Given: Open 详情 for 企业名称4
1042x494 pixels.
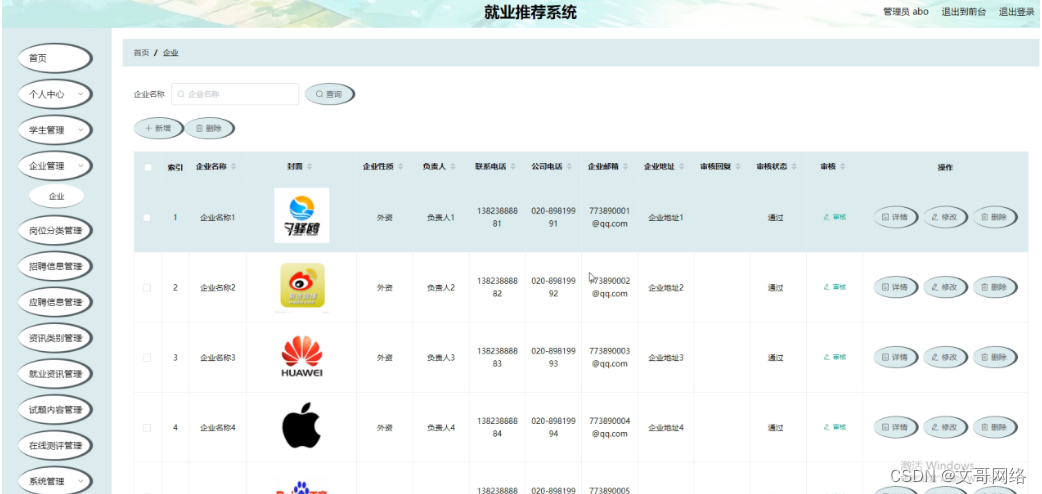Looking at the screenshot, I should (896, 427).
